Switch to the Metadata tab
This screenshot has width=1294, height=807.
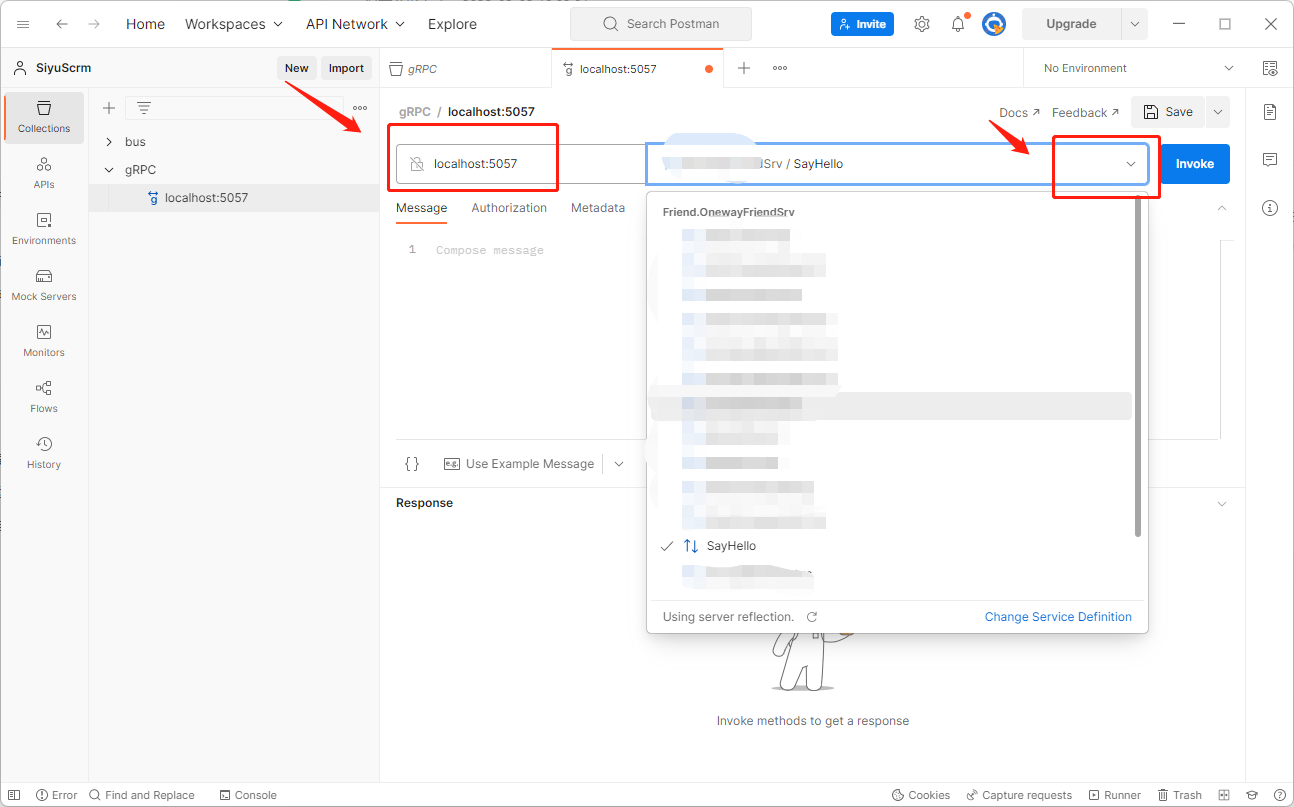pyautogui.click(x=598, y=208)
